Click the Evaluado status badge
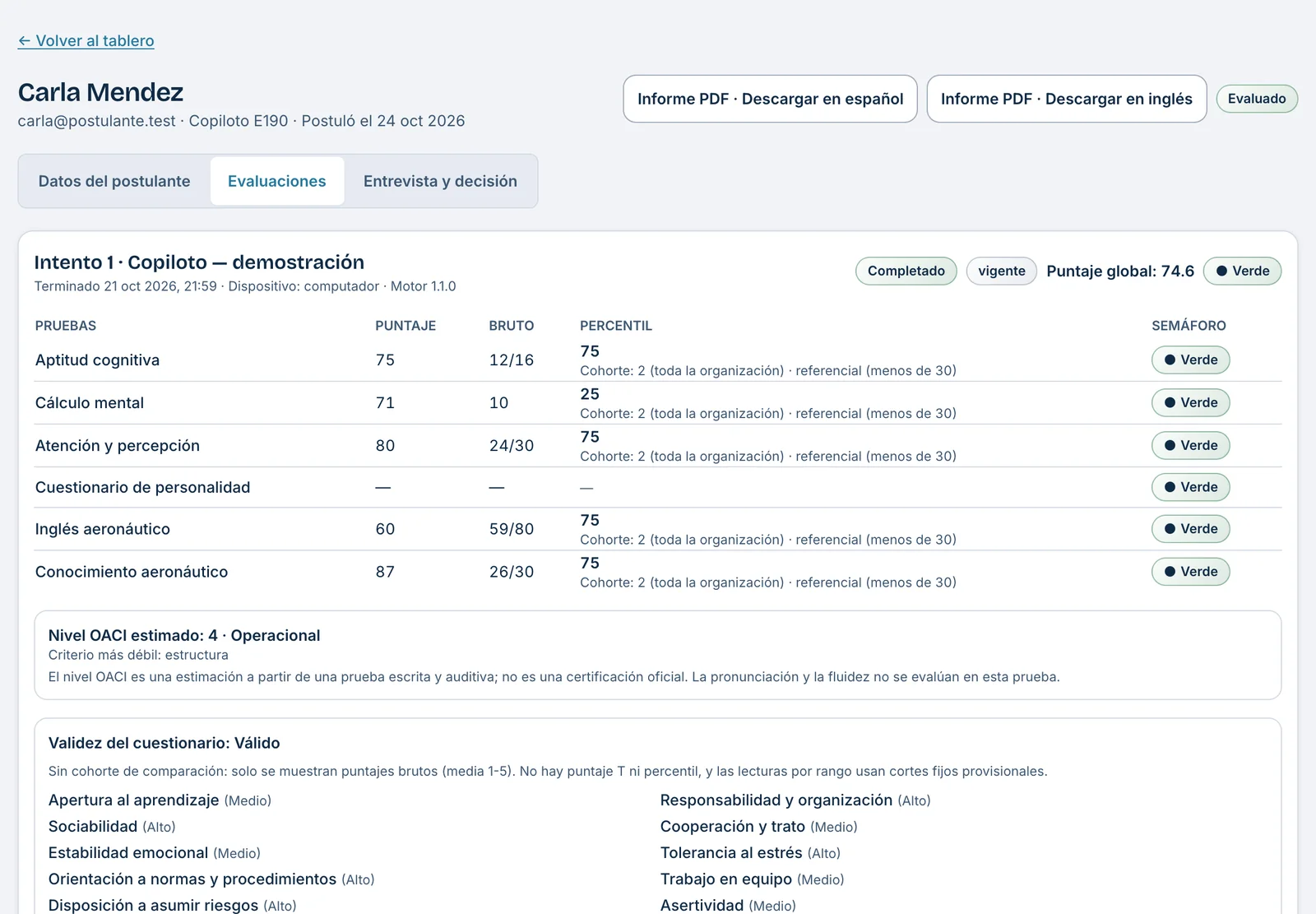 1257,99
